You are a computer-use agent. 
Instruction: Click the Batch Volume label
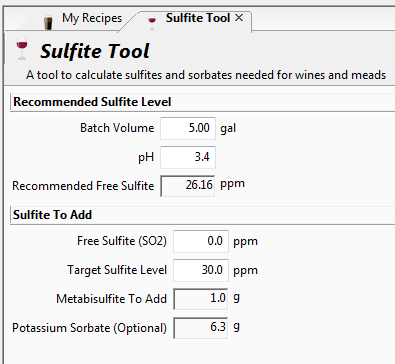click(117, 128)
